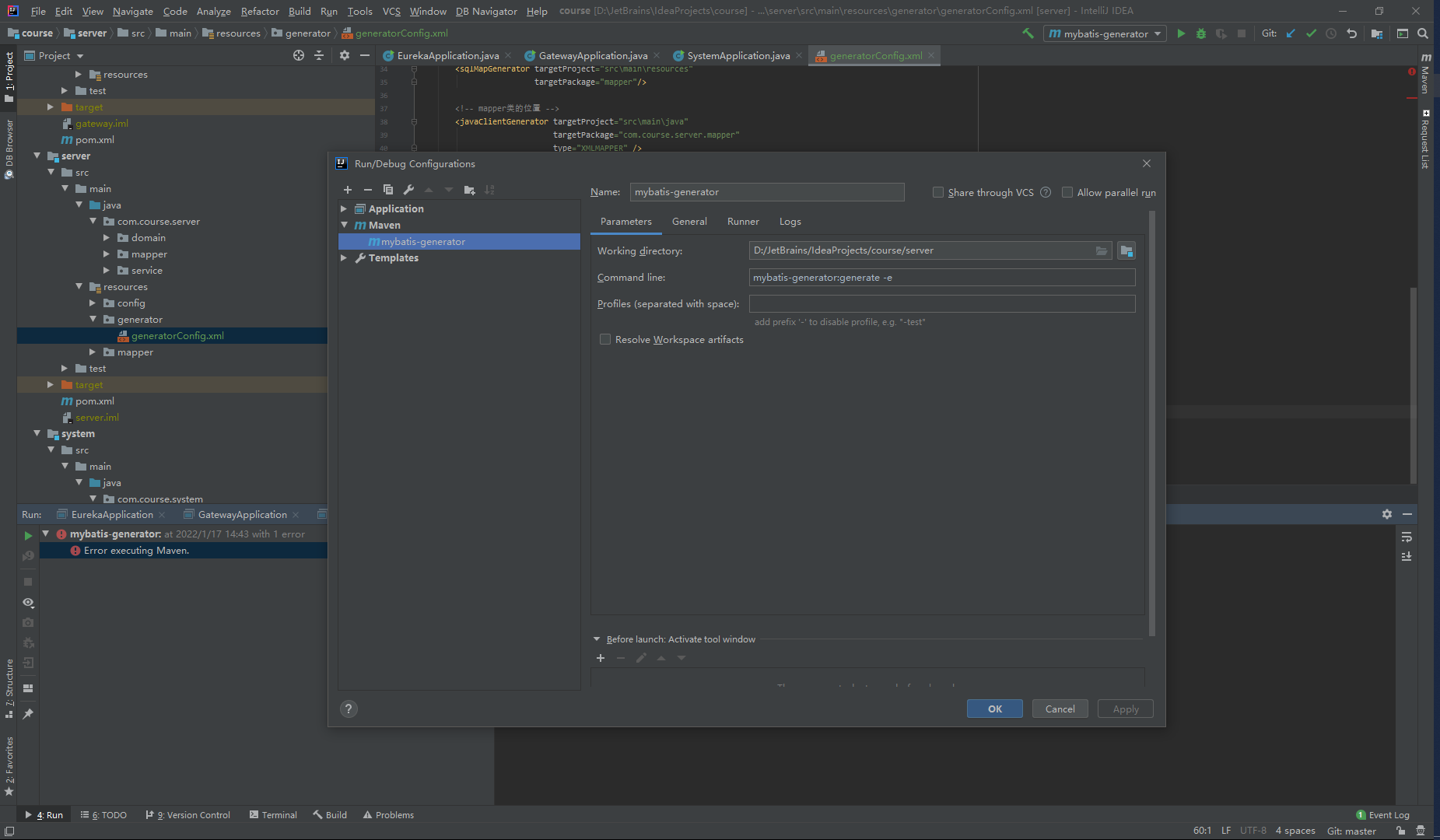The width and height of the screenshot is (1440, 840).
Task: Click the Name input field
Action: 767,192
